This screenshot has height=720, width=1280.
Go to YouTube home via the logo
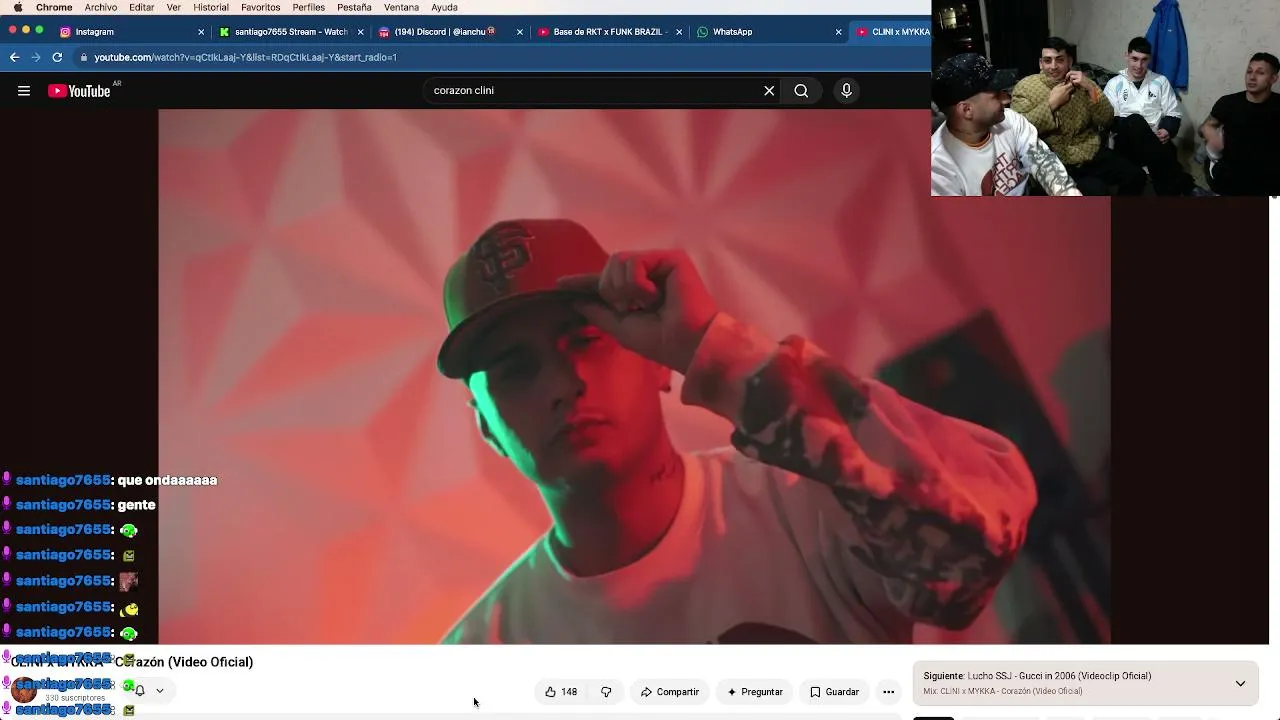click(79, 91)
